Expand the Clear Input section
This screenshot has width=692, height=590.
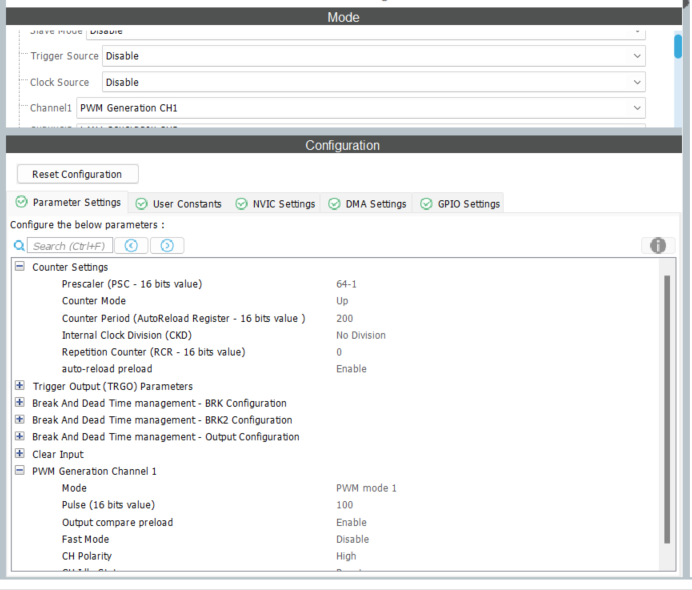19,453
